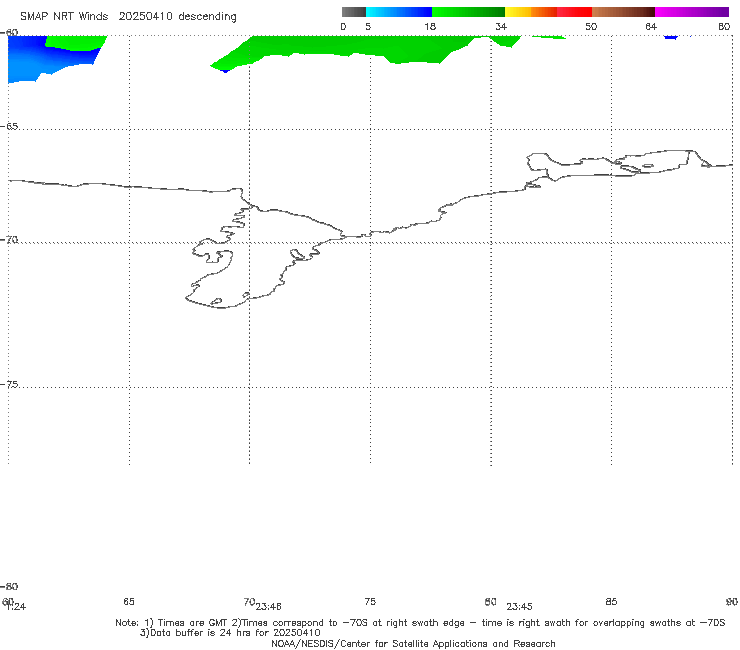The width and height of the screenshot is (740, 650).
Task: Click the green segment of the wind color bar
Action: click(468, 12)
